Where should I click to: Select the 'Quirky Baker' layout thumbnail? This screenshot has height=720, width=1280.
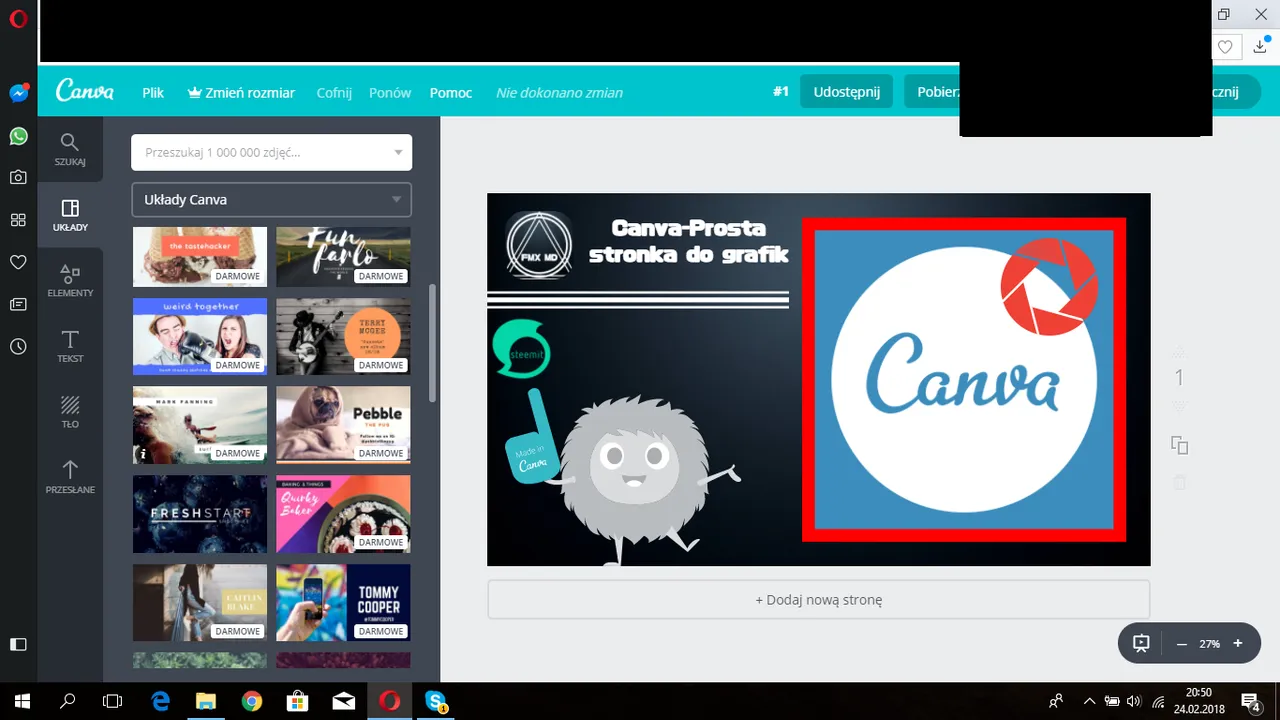pyautogui.click(x=343, y=514)
